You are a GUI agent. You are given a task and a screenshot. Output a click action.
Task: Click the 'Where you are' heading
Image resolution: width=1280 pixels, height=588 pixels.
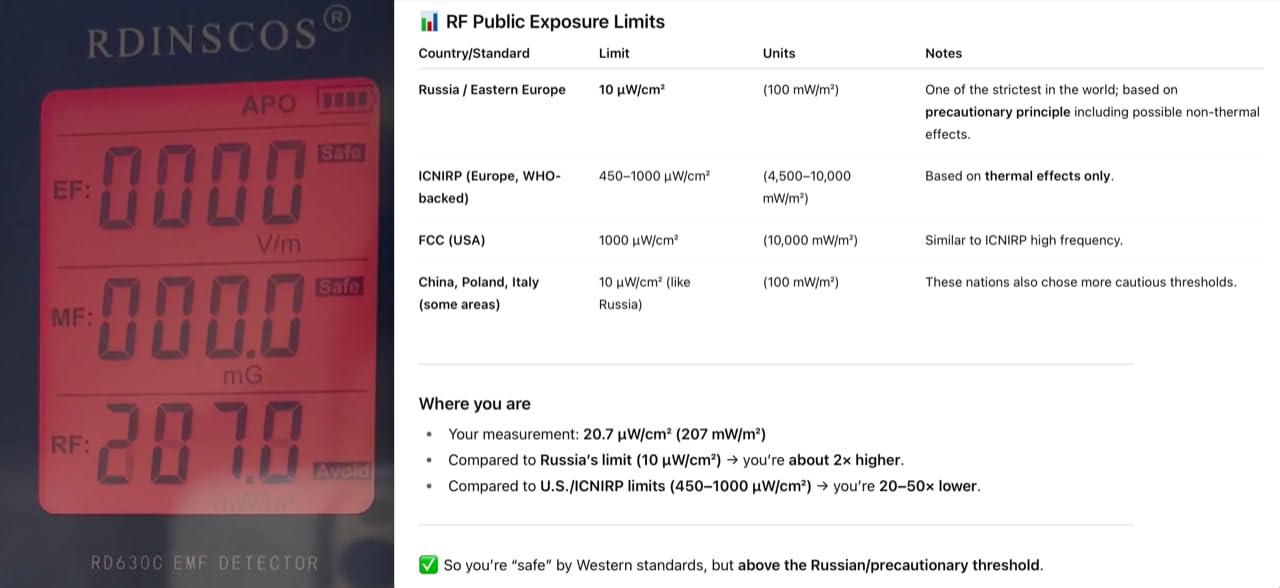[x=475, y=404]
